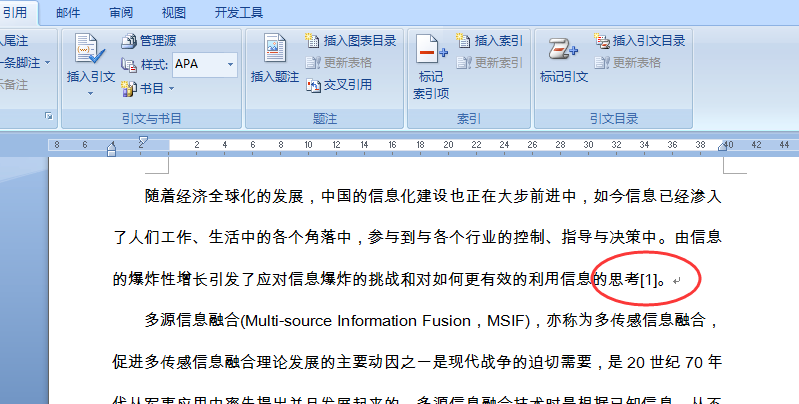The height and width of the screenshot is (404, 799).
Task: Click 更新表格 in 引文目录 group
Action: (628, 63)
